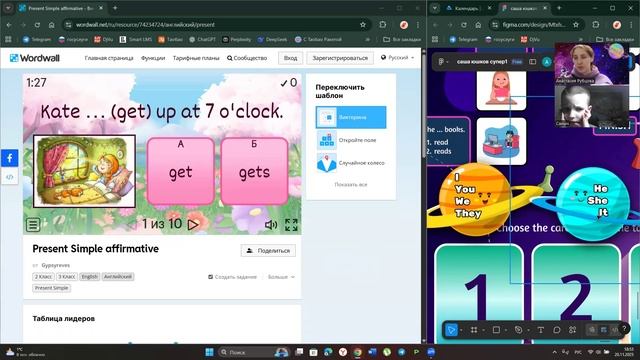
Task: Switch to the Present Simple affirmative tab
Action: click(61, 8)
